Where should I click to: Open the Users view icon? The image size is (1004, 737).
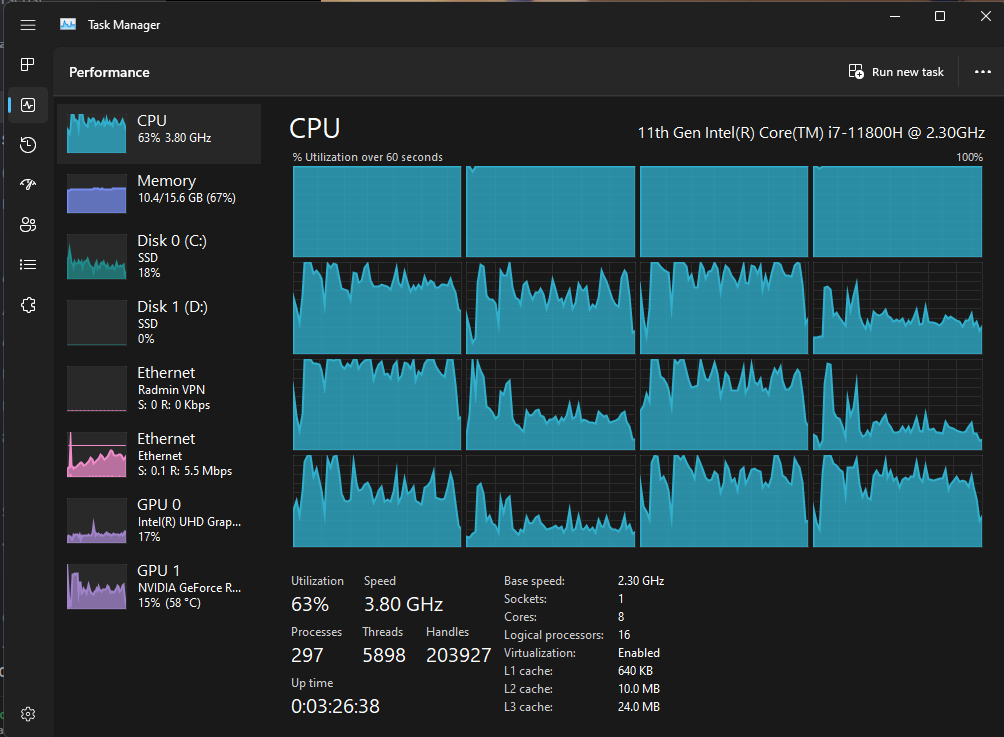click(x=27, y=224)
